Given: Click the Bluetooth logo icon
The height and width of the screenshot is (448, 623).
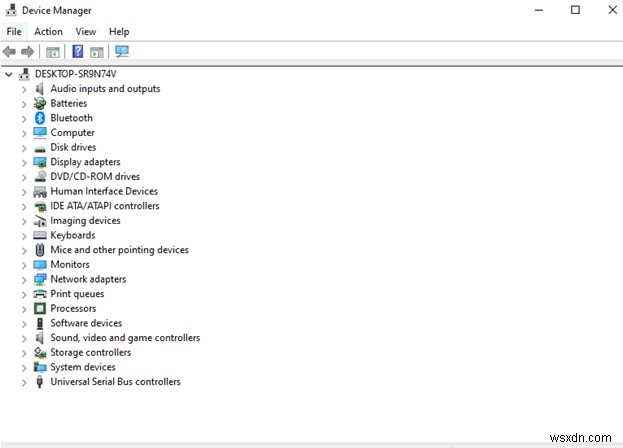Looking at the screenshot, I should 40,118.
